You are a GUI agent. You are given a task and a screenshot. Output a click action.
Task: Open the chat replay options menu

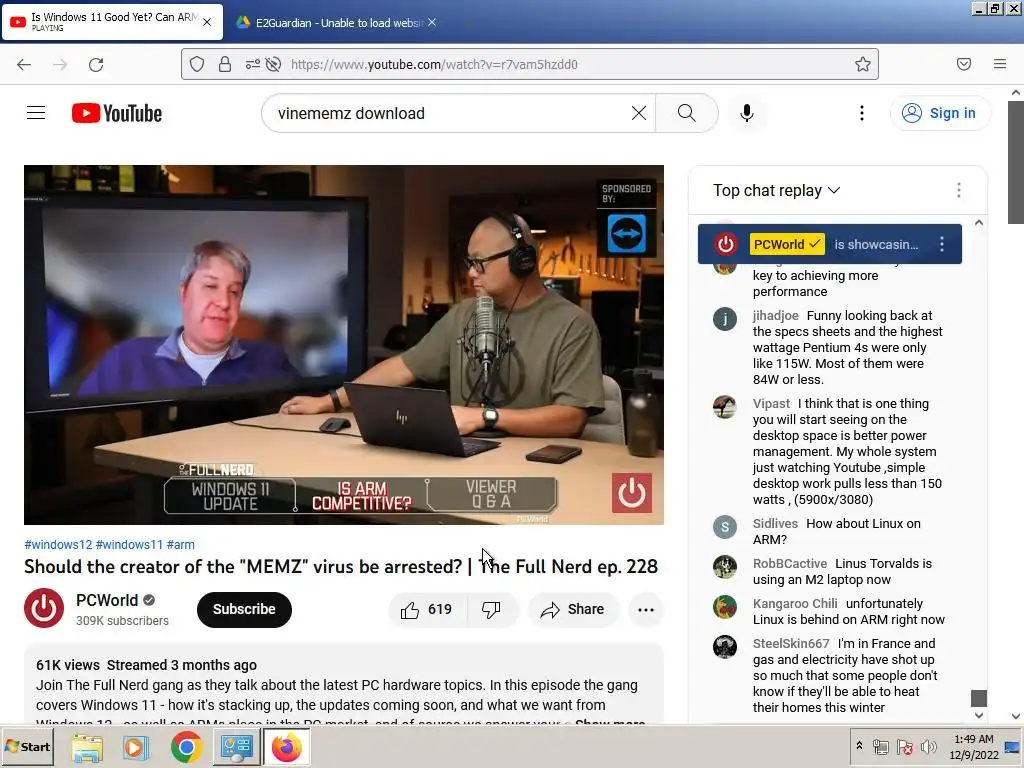click(959, 190)
